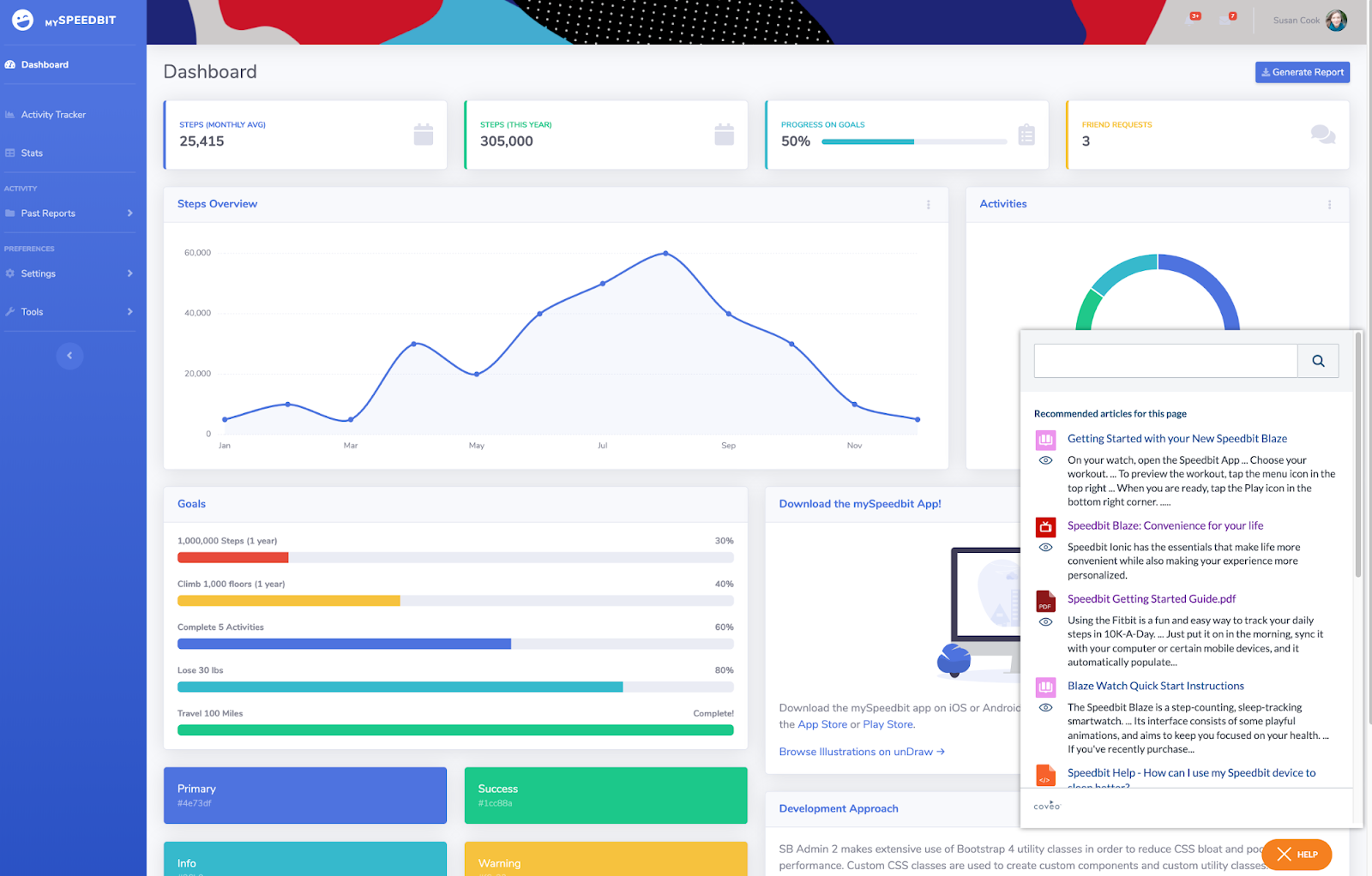Toggle quick view eye for Speedbit Blaze Convenience
Screen dimensions: 1372x876
(1045, 548)
